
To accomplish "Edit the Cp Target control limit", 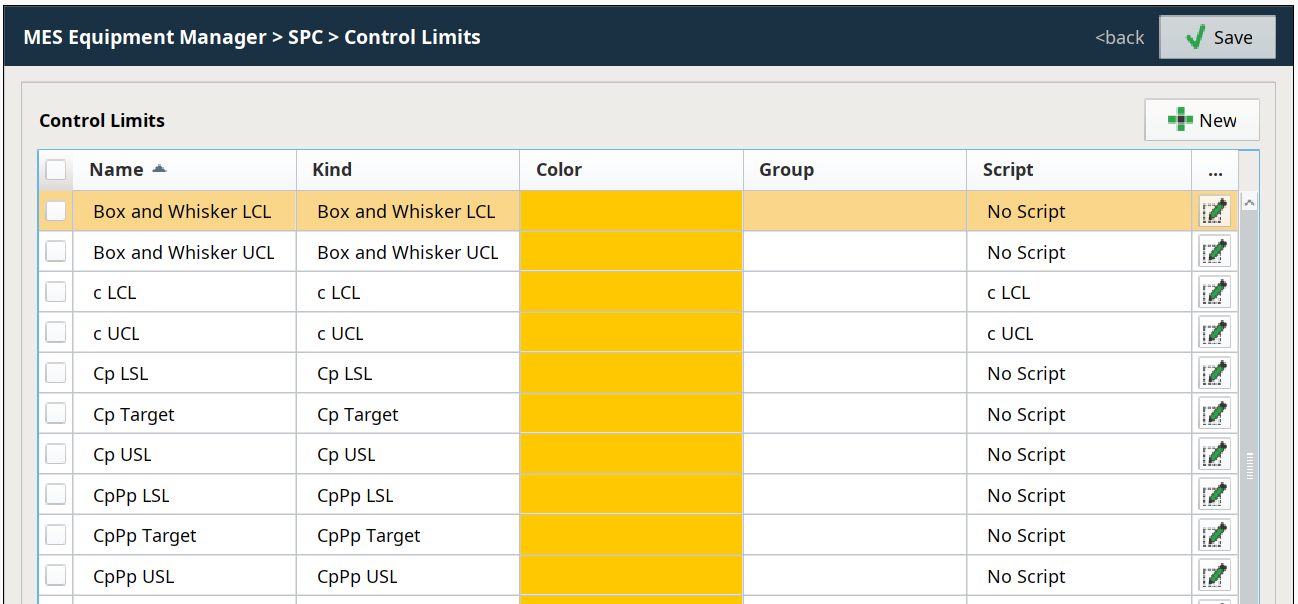I will [1214, 414].
